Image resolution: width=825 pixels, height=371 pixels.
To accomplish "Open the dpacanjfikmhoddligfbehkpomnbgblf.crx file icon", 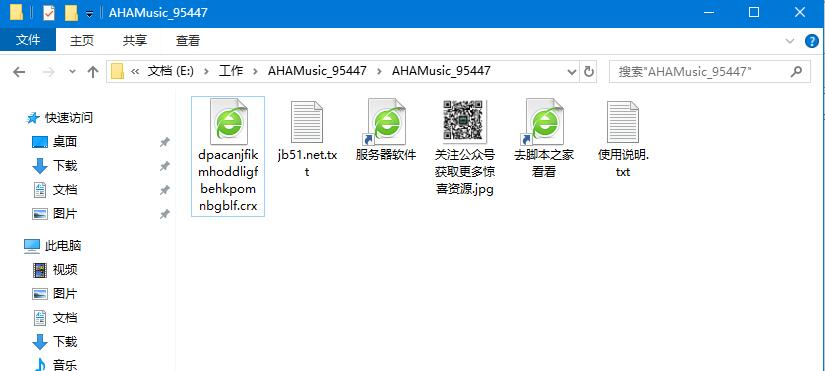I will pos(228,122).
